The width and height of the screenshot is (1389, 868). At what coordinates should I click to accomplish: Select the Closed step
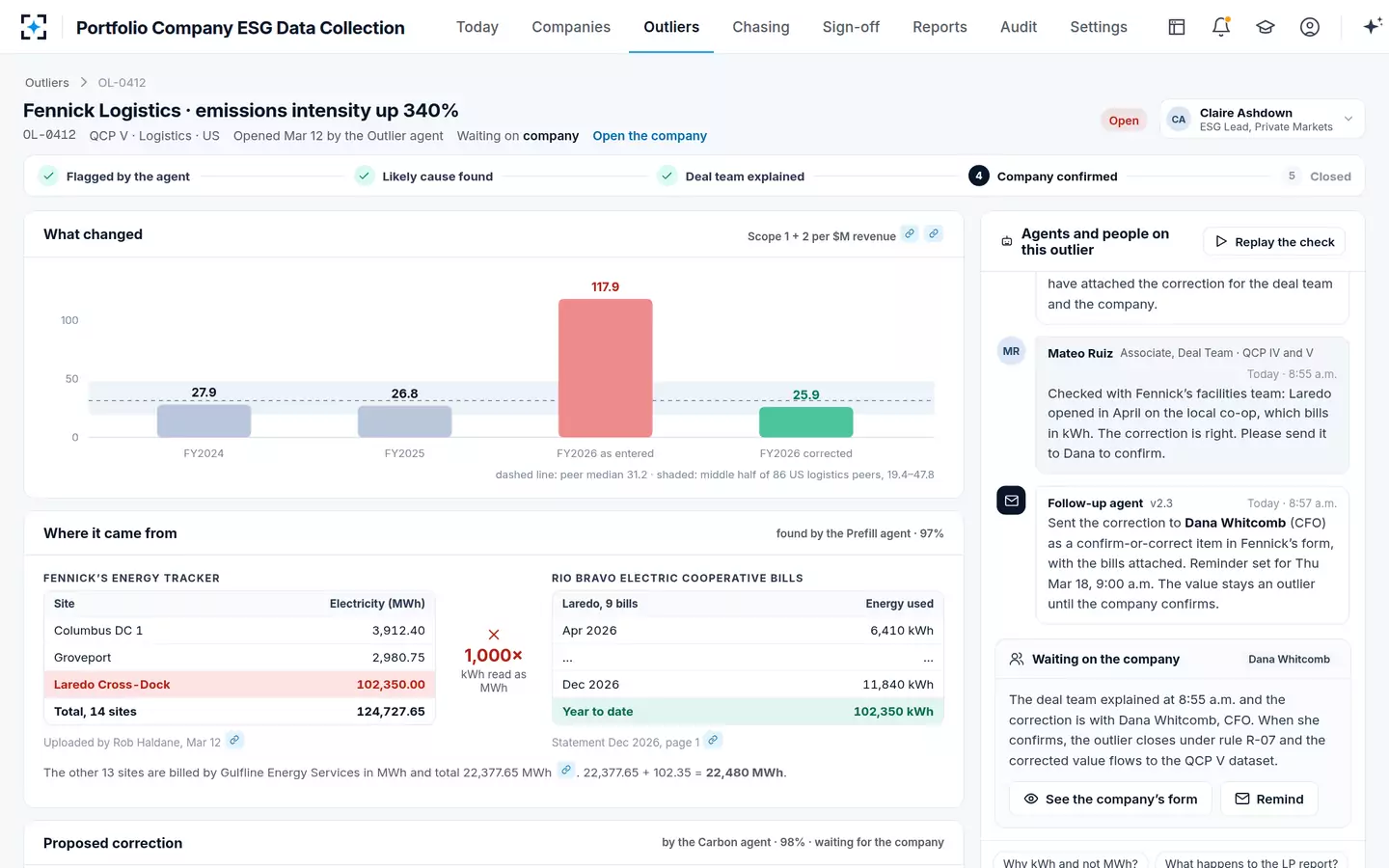point(1317,176)
